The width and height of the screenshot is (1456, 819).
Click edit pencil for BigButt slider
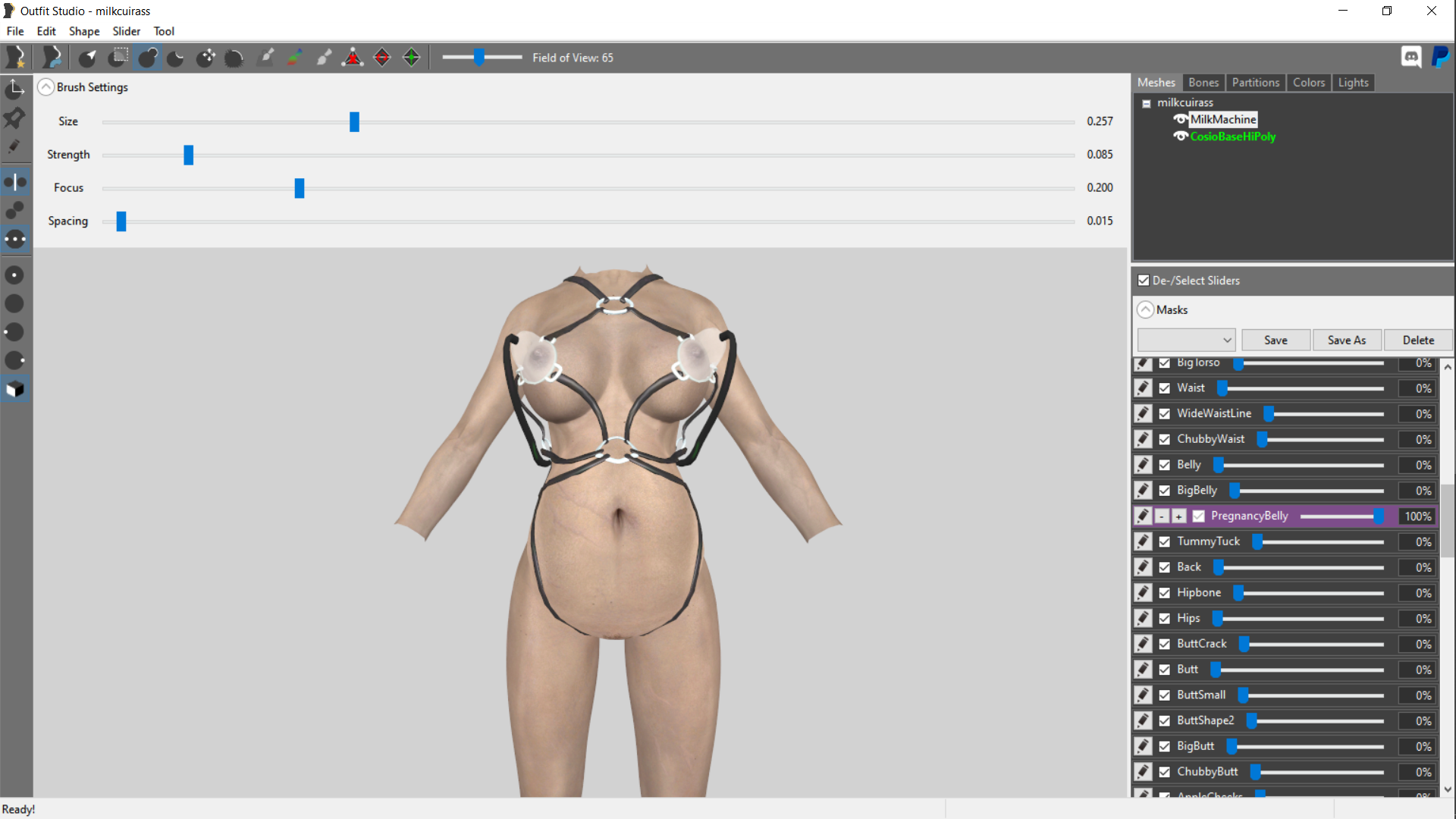[1144, 747]
